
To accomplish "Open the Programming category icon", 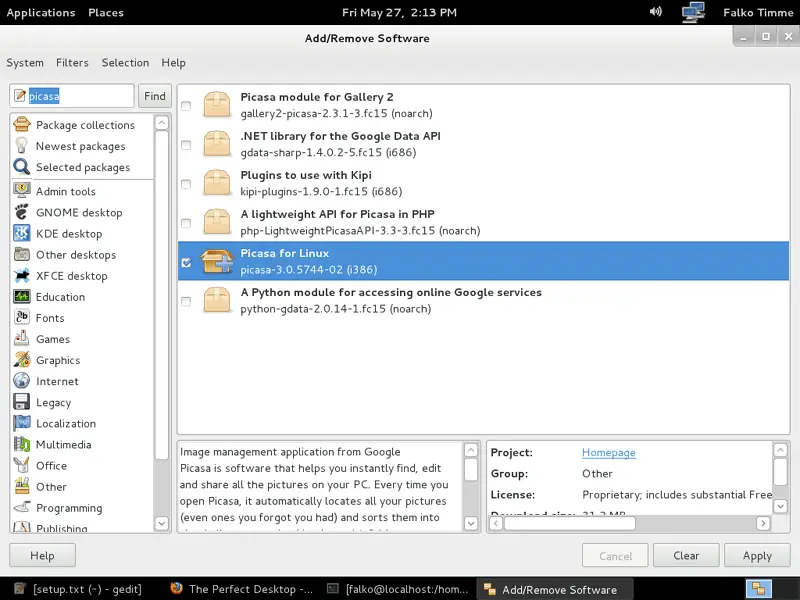I will (x=21, y=507).
